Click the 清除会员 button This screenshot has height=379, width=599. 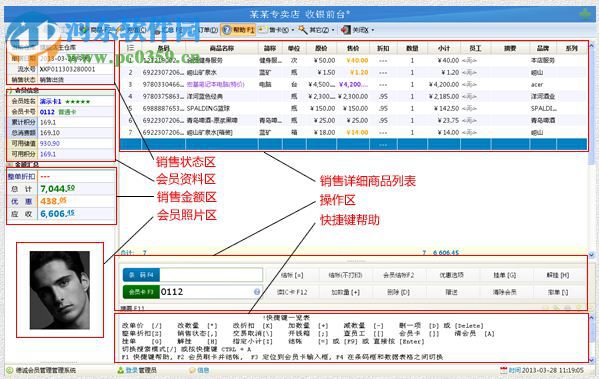[505, 292]
